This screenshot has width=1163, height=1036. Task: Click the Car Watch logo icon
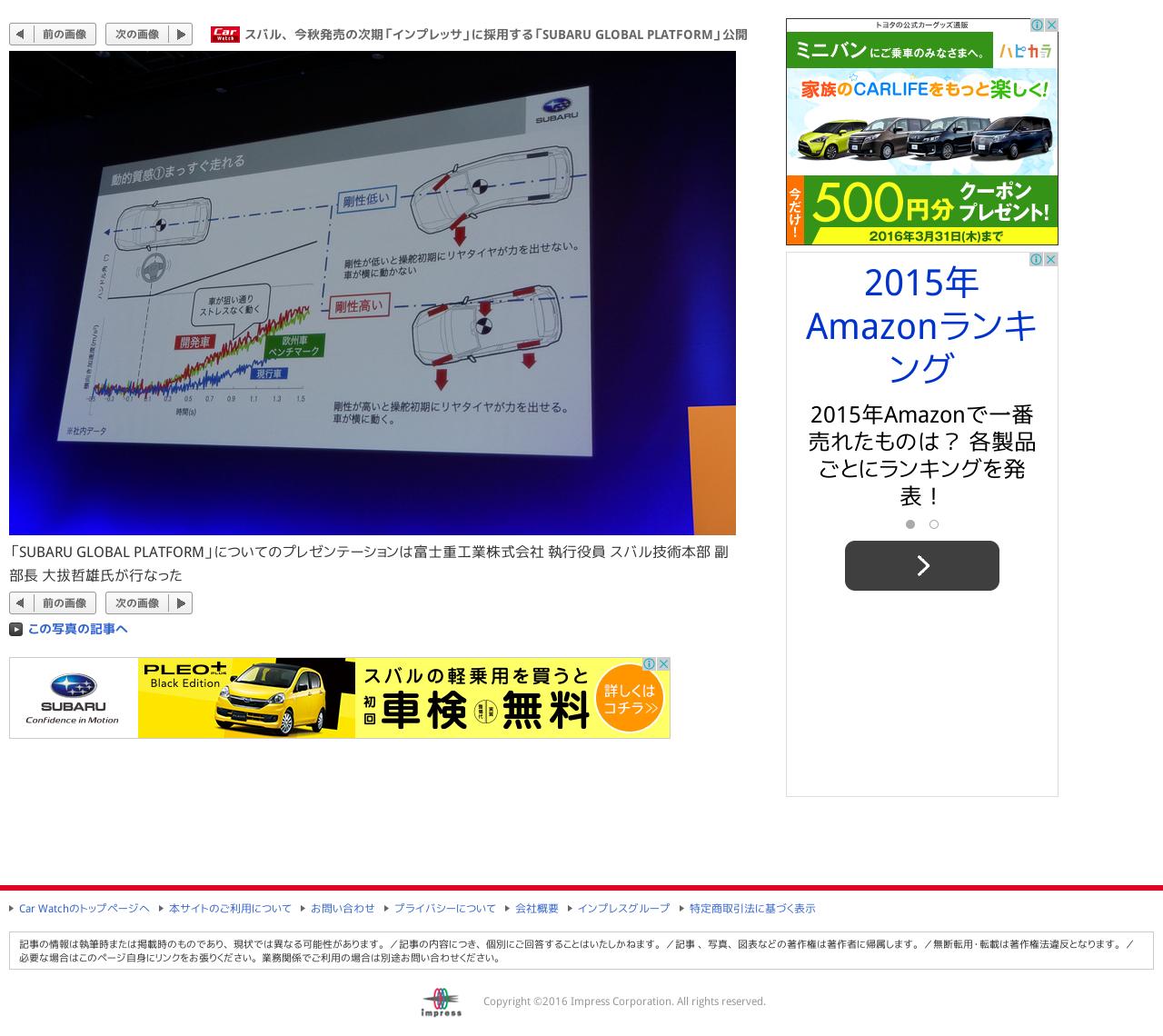[x=225, y=35]
